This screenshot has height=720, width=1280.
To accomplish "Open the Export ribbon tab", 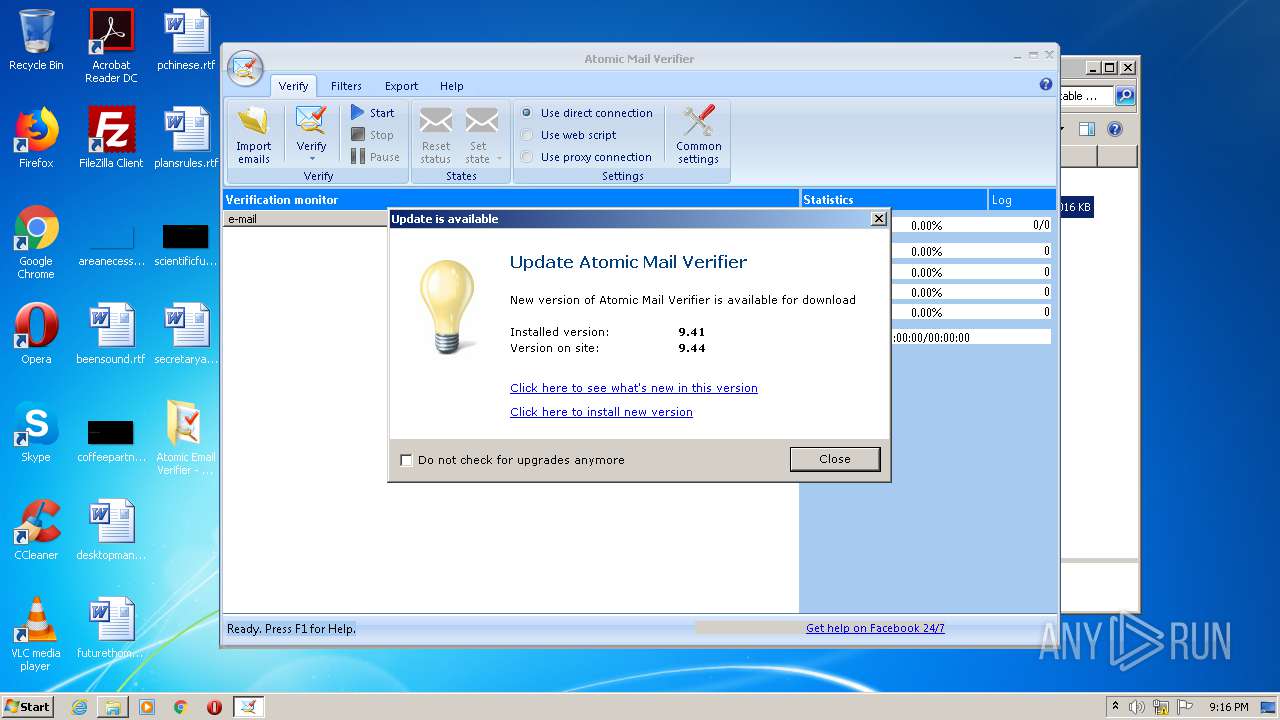I will click(401, 86).
